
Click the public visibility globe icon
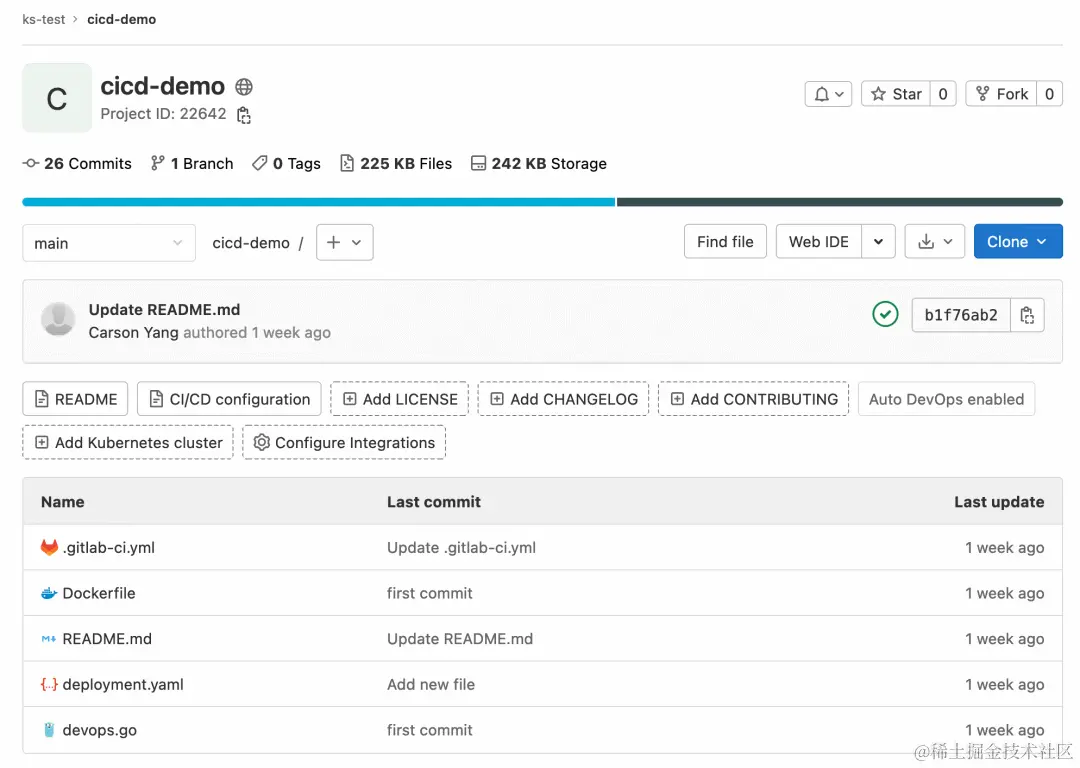[x=244, y=87]
